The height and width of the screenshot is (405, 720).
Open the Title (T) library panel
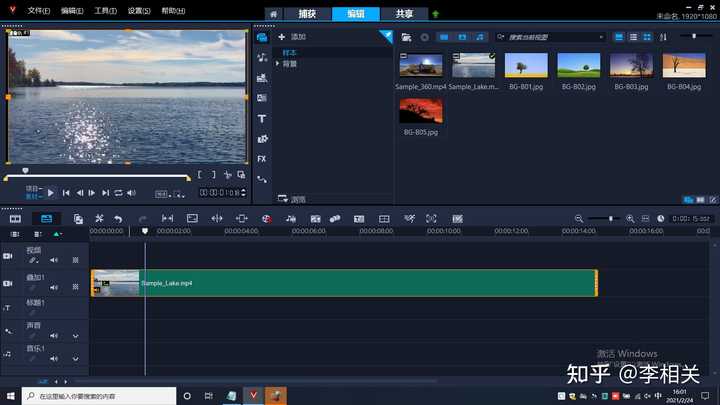(x=262, y=118)
